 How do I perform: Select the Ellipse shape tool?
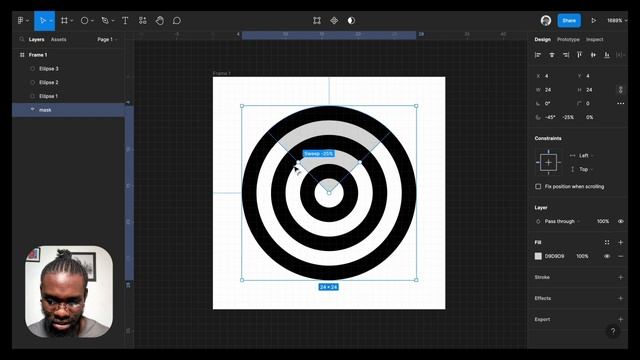pyautogui.click(x=84, y=20)
